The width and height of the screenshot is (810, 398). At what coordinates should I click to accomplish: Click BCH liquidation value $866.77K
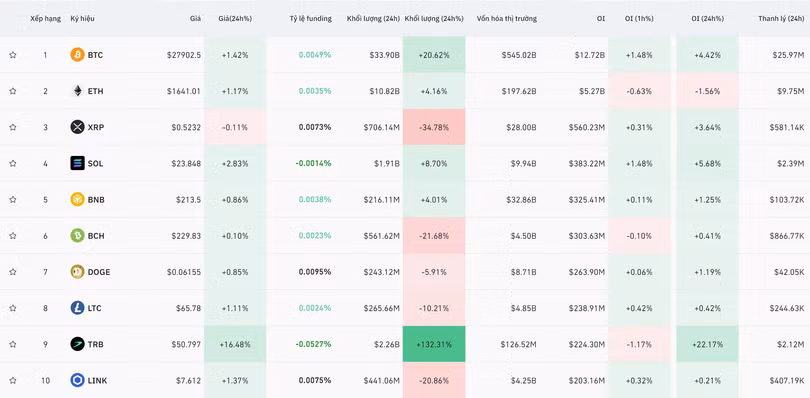pyautogui.click(x=787, y=236)
